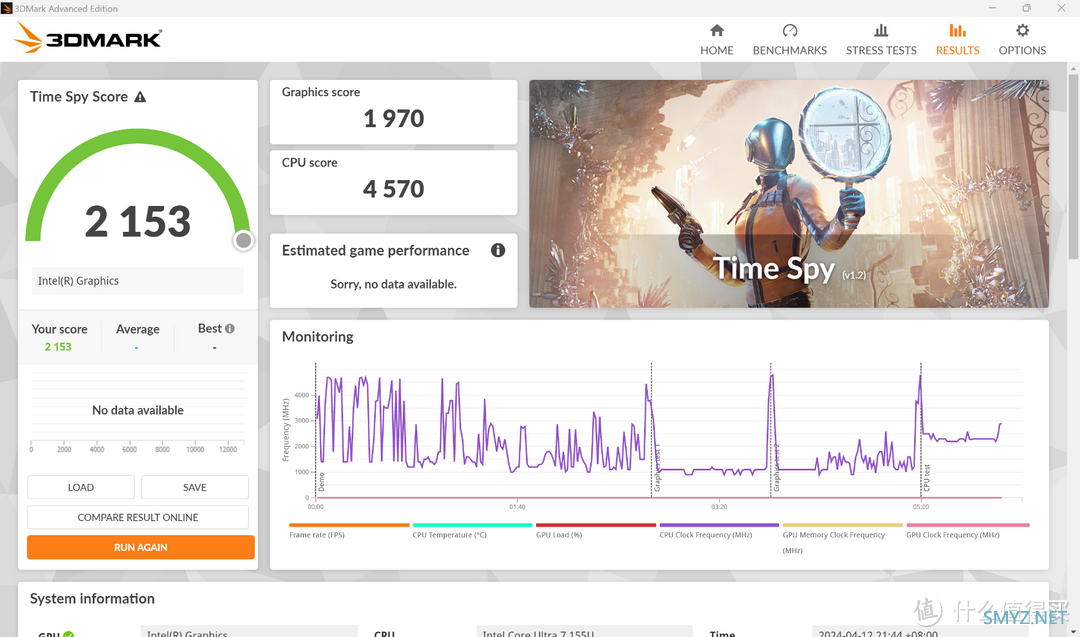Maximize the 3DMark window

click(1026, 8)
